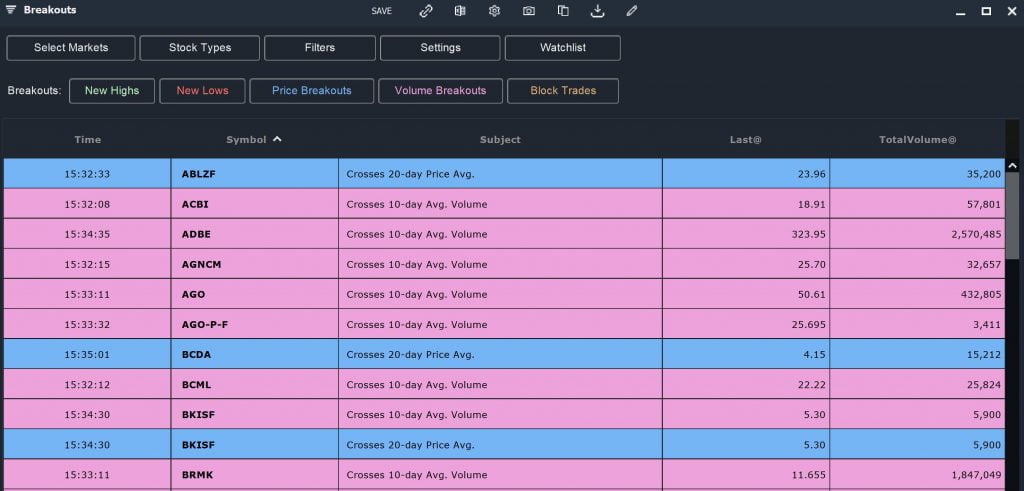This screenshot has width=1024, height=491.
Task: Sort by the TotalVolume@ column header
Action: pyautogui.click(x=918, y=139)
